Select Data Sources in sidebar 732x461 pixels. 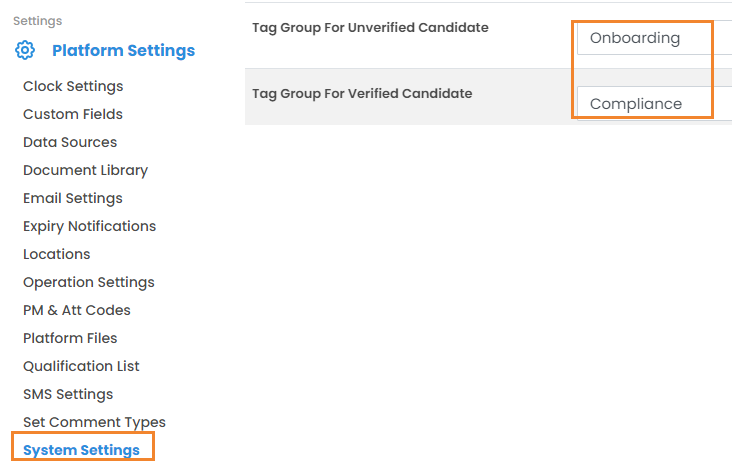pos(70,142)
